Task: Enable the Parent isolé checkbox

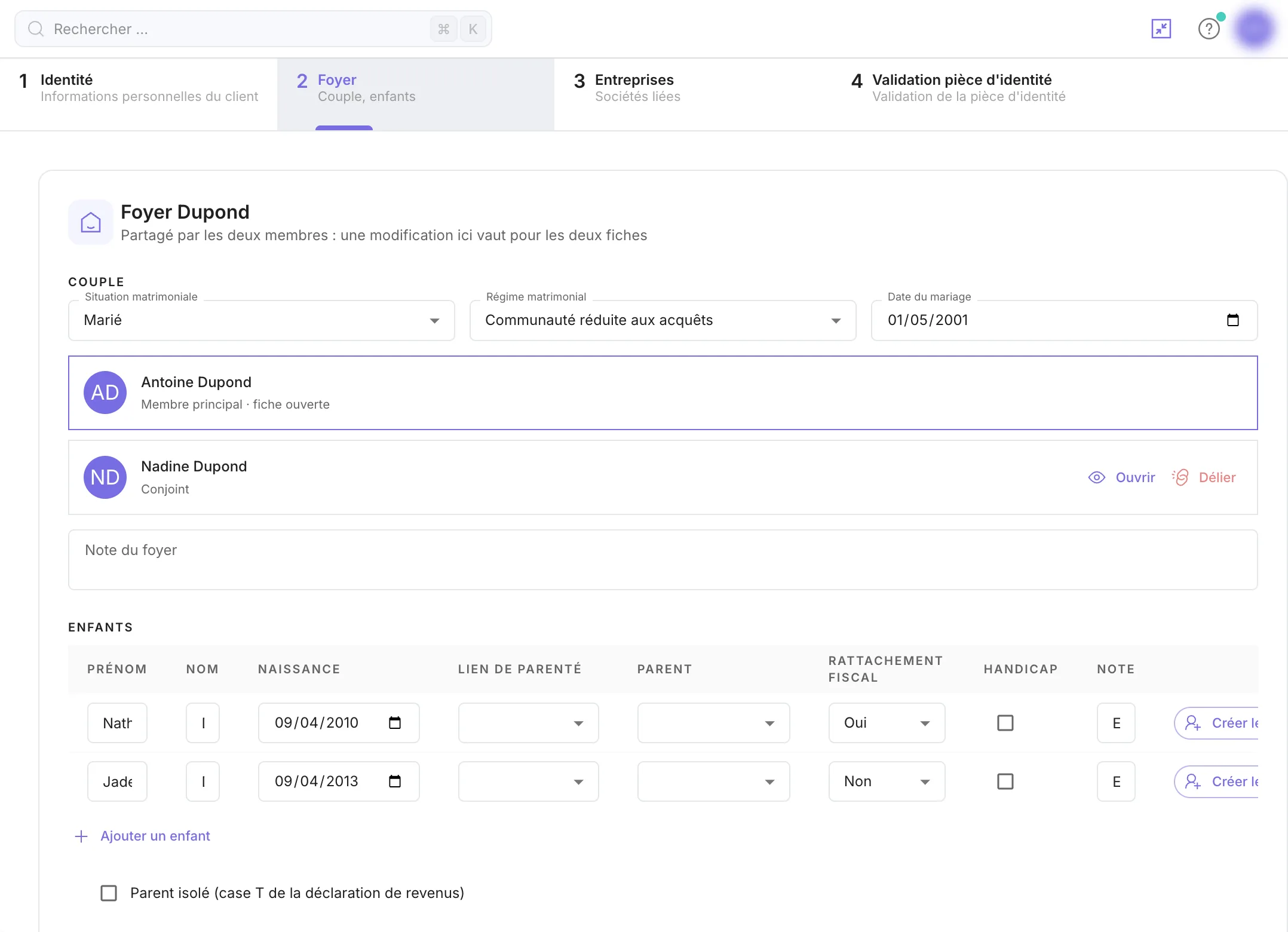Action: point(109,893)
